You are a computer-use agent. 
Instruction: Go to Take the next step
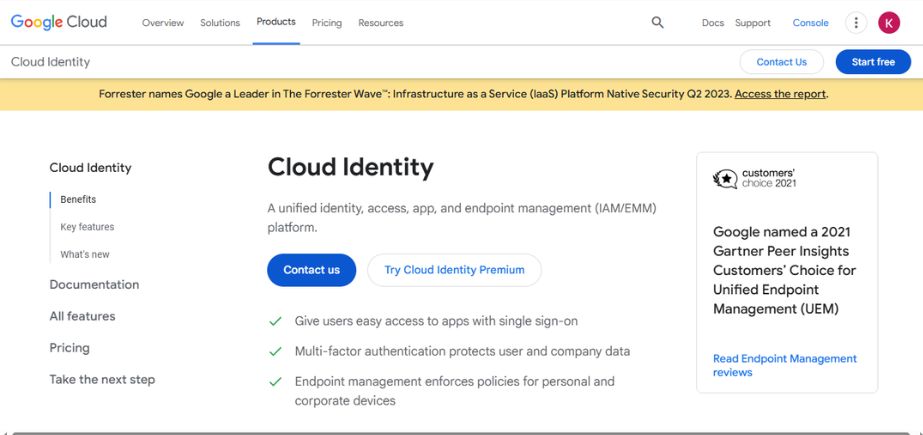[x=102, y=380]
